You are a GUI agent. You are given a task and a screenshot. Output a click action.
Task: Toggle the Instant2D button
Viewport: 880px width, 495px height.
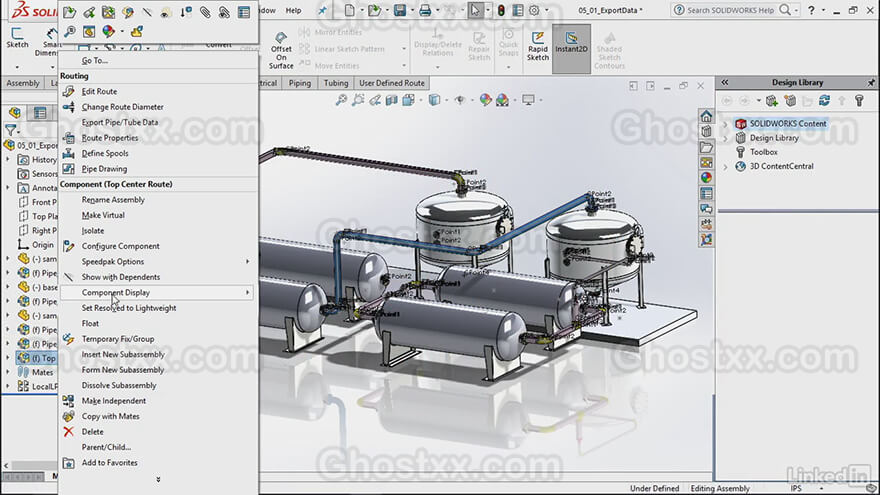point(571,48)
